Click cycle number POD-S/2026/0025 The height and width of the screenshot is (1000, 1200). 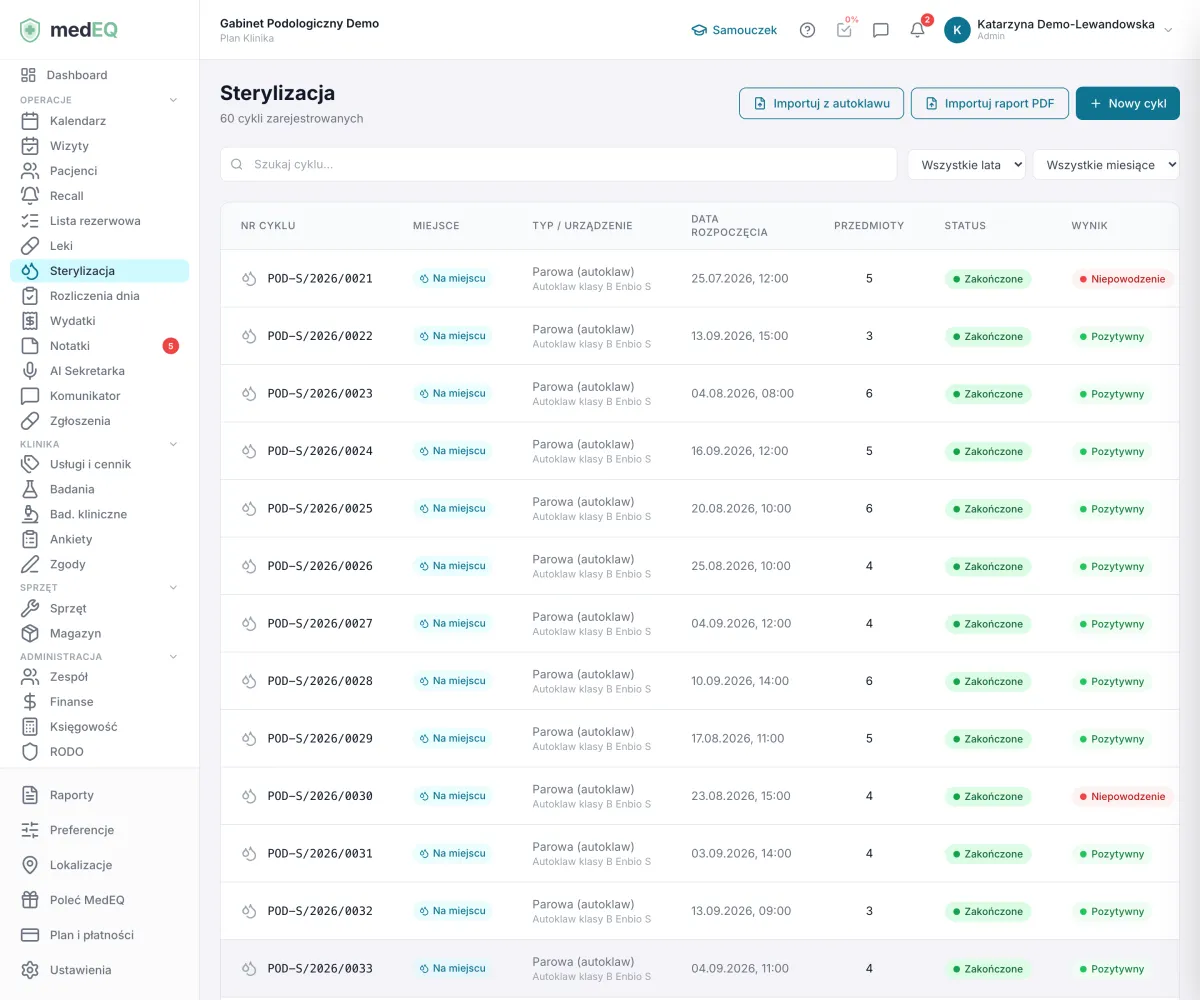tap(320, 509)
